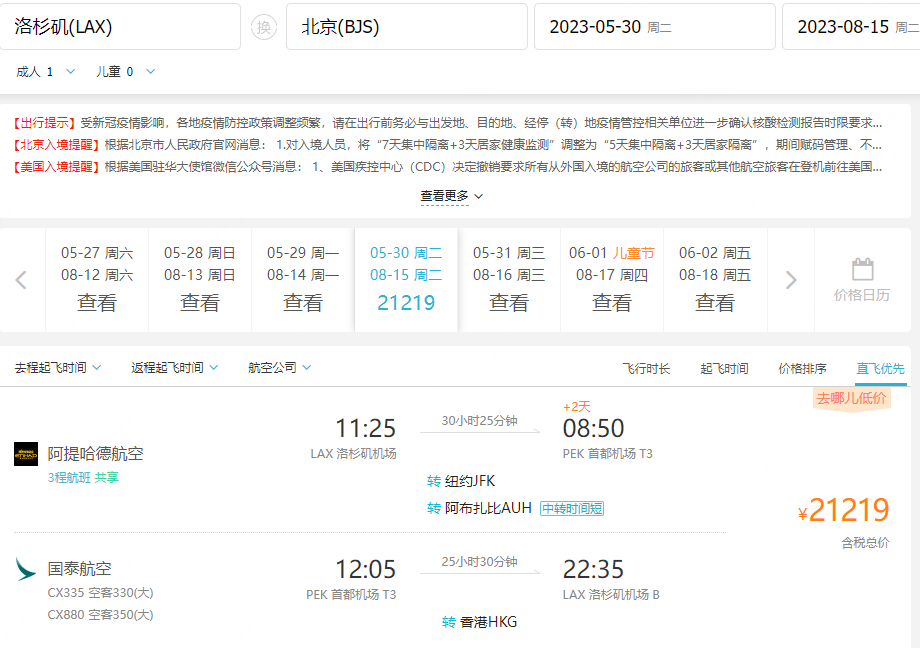Image resolution: width=920 pixels, height=648 pixels.
Task: Click the +2天 arrival day indicator
Action: click(577, 407)
